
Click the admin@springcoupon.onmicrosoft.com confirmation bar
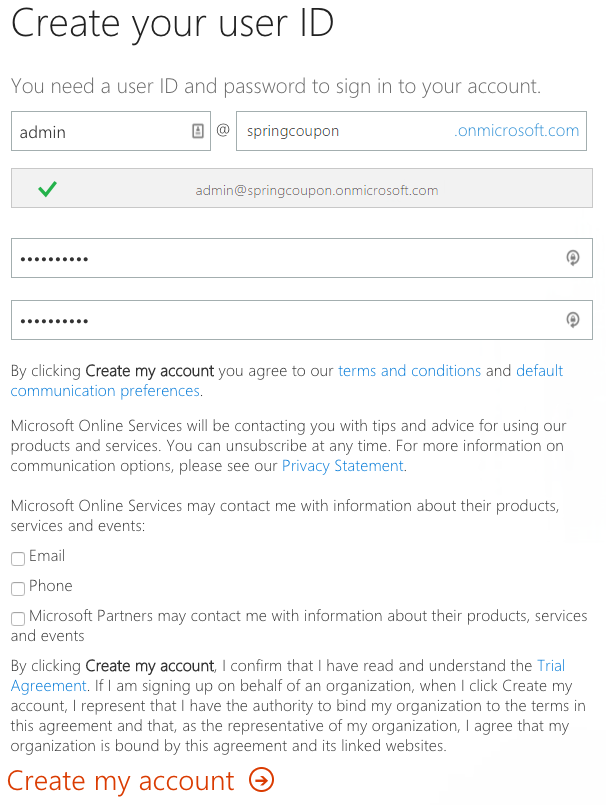[x=302, y=188]
